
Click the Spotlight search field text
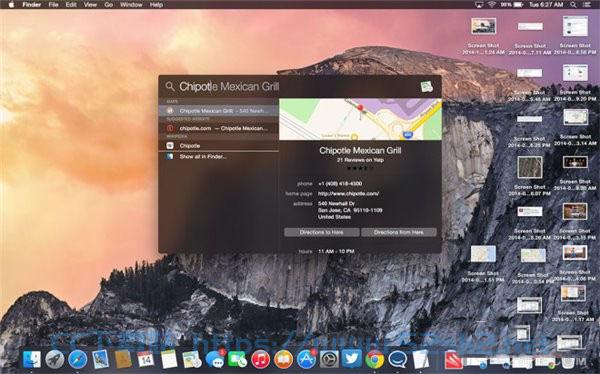(x=229, y=87)
